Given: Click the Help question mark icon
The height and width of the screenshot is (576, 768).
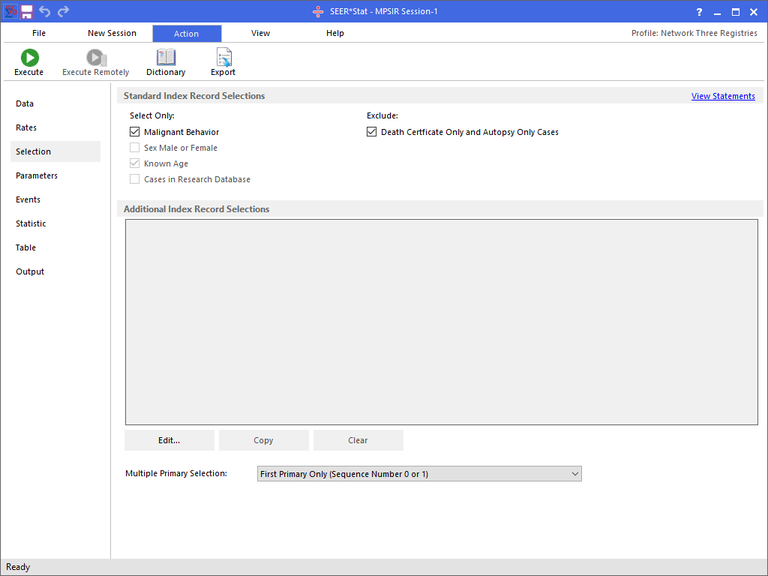Looking at the screenshot, I should pyautogui.click(x=699, y=11).
